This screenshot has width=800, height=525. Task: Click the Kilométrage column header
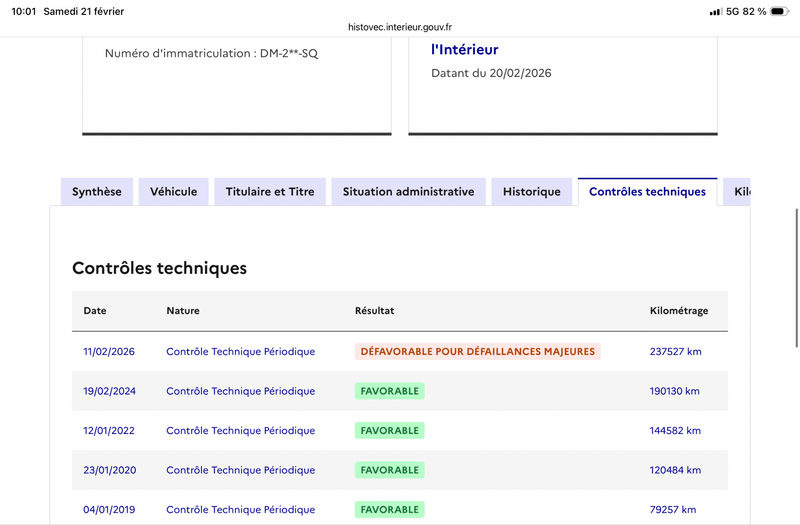pos(679,311)
